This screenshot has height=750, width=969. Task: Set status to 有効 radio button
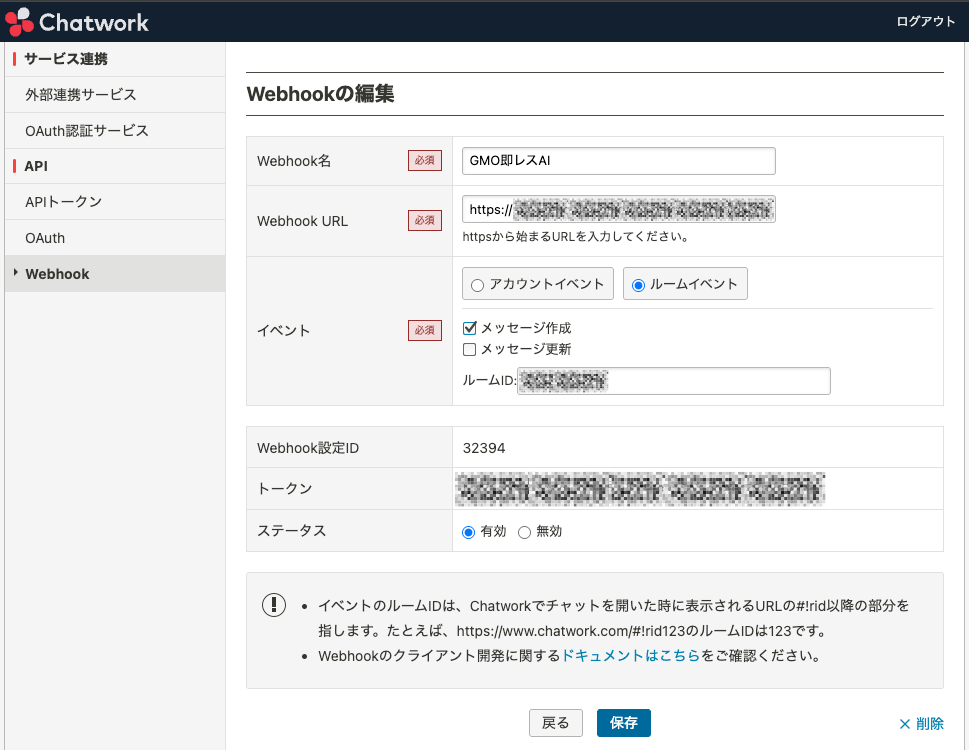coord(468,532)
